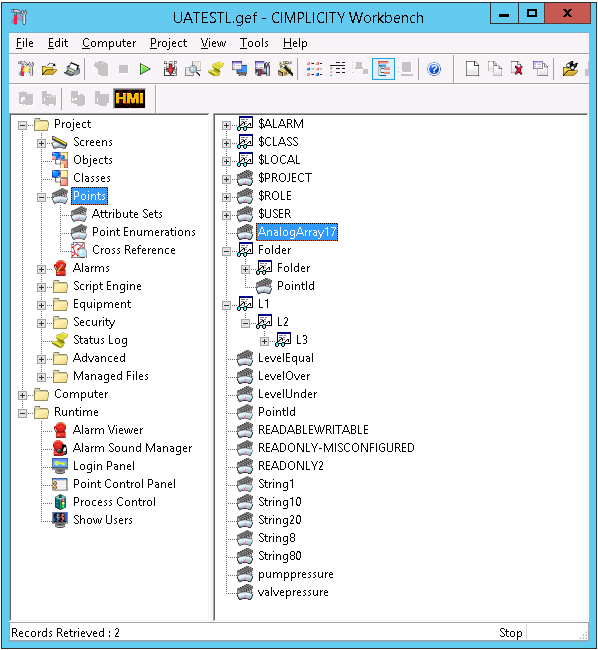The image size is (598, 650).
Task: Click the New Project toolbar icon
Action: click(26, 69)
